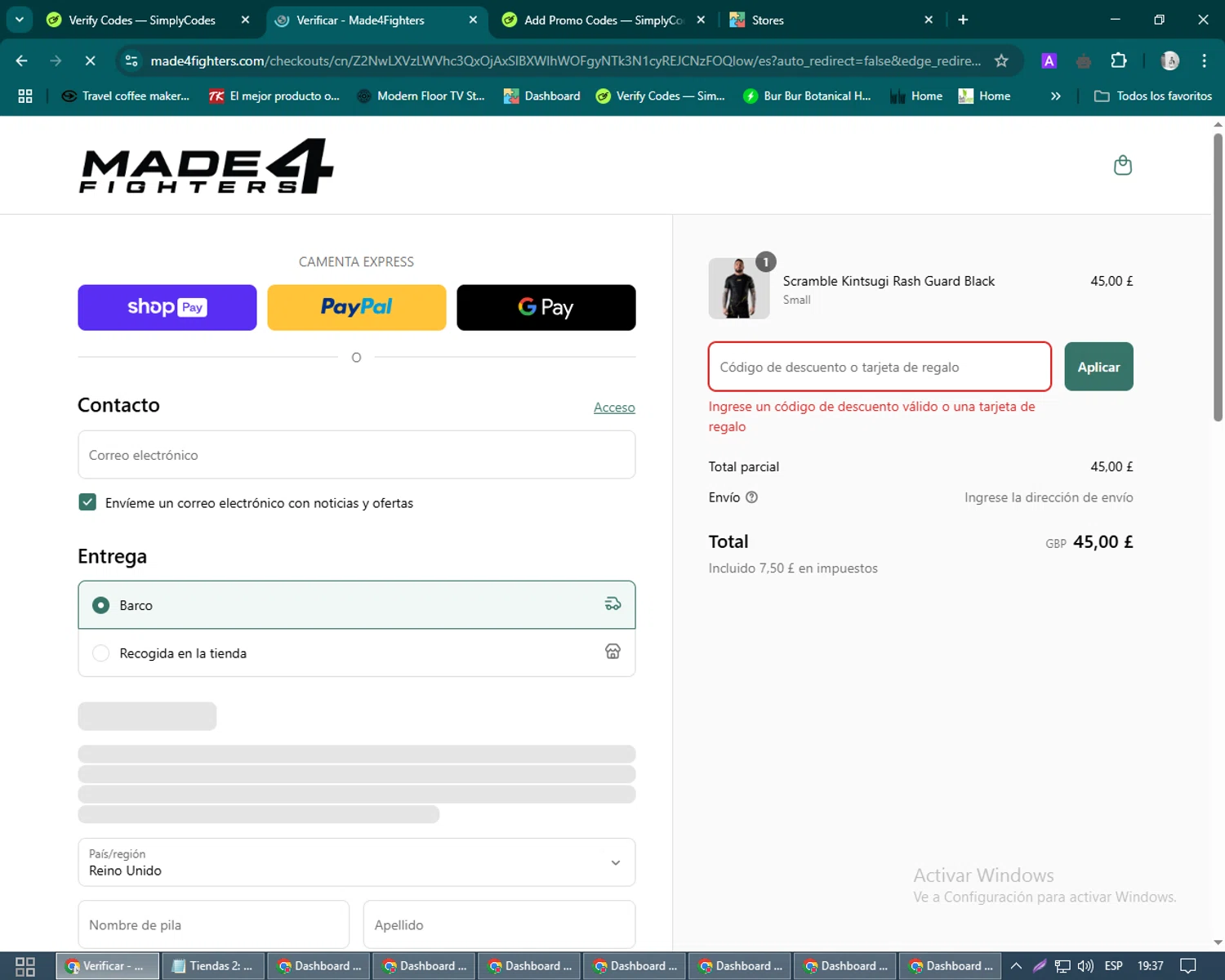This screenshot has height=980, width=1225.
Task: Show more bookmarks with the chevron
Action: click(x=1055, y=96)
